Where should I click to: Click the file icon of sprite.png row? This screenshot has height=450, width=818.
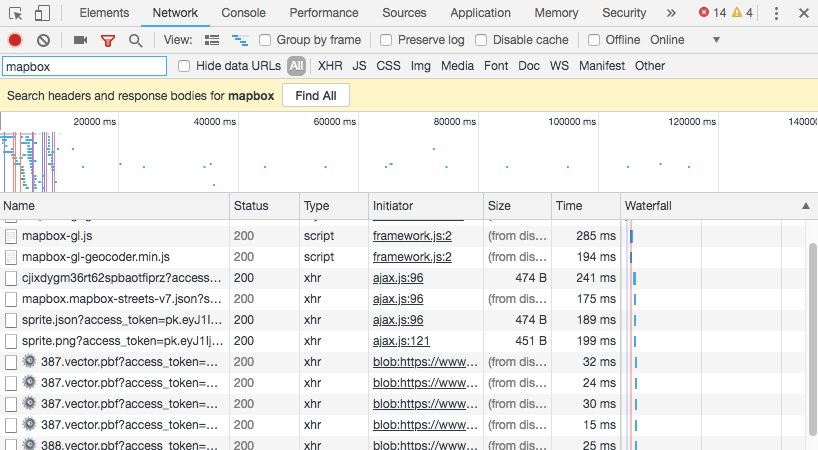coord(11,342)
